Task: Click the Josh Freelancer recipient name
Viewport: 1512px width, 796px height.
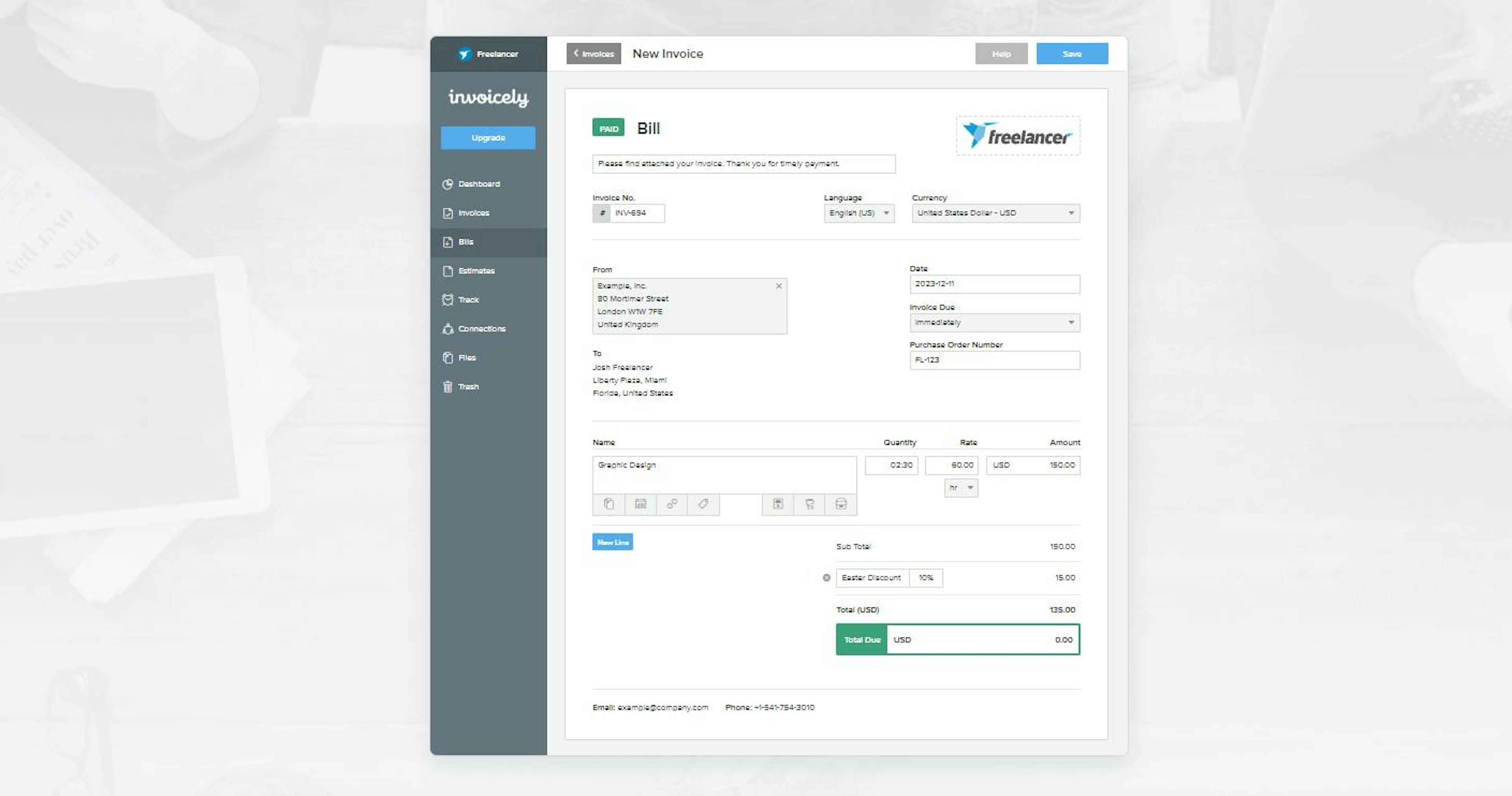Action: pos(622,367)
